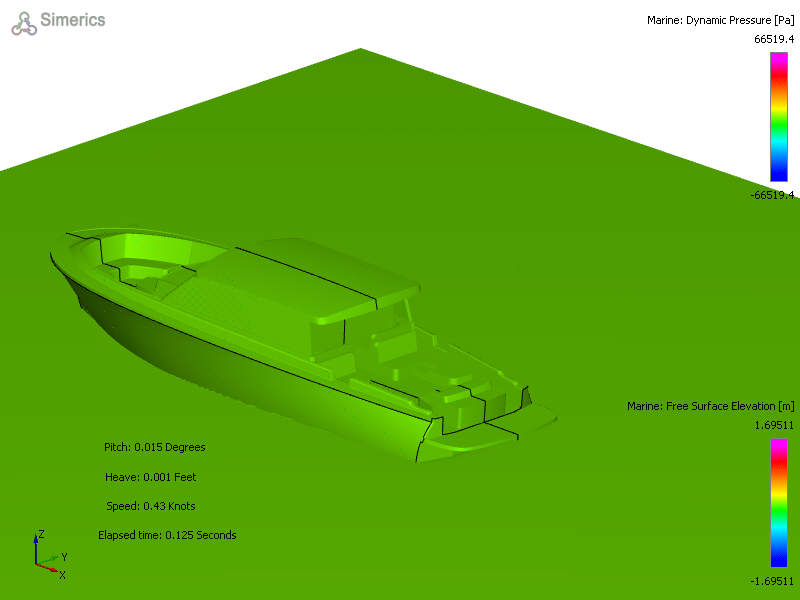Click the Dynamic Pressure color bar
The width and height of the screenshot is (800, 600).
(x=779, y=117)
